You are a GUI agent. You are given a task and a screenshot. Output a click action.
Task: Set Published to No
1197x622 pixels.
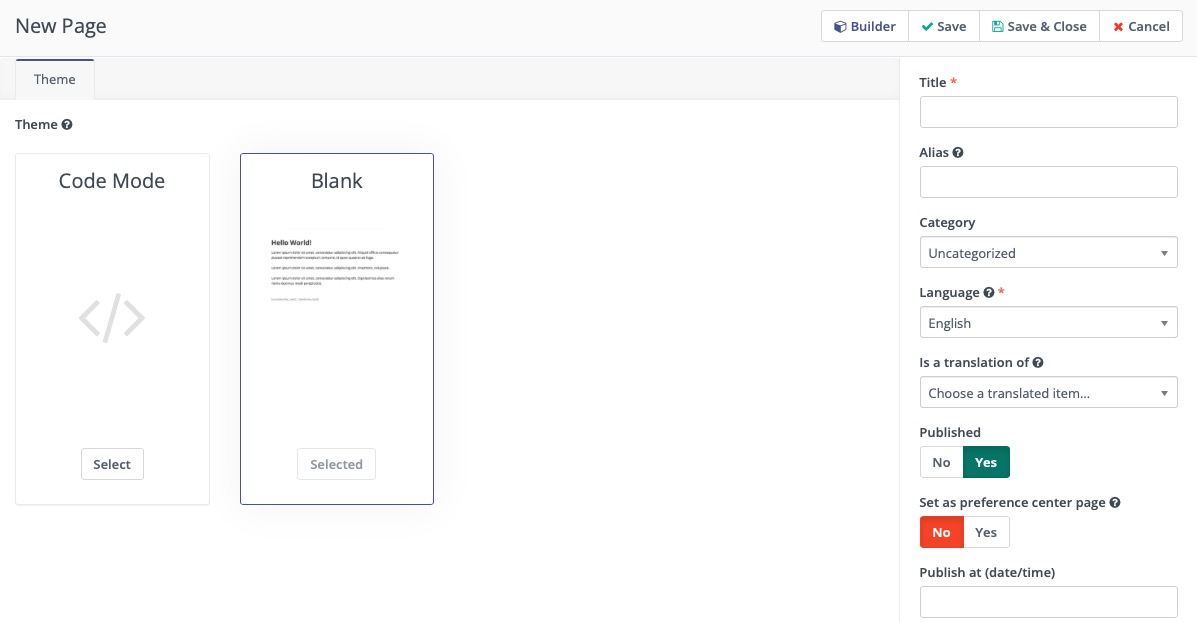pyautogui.click(x=940, y=462)
